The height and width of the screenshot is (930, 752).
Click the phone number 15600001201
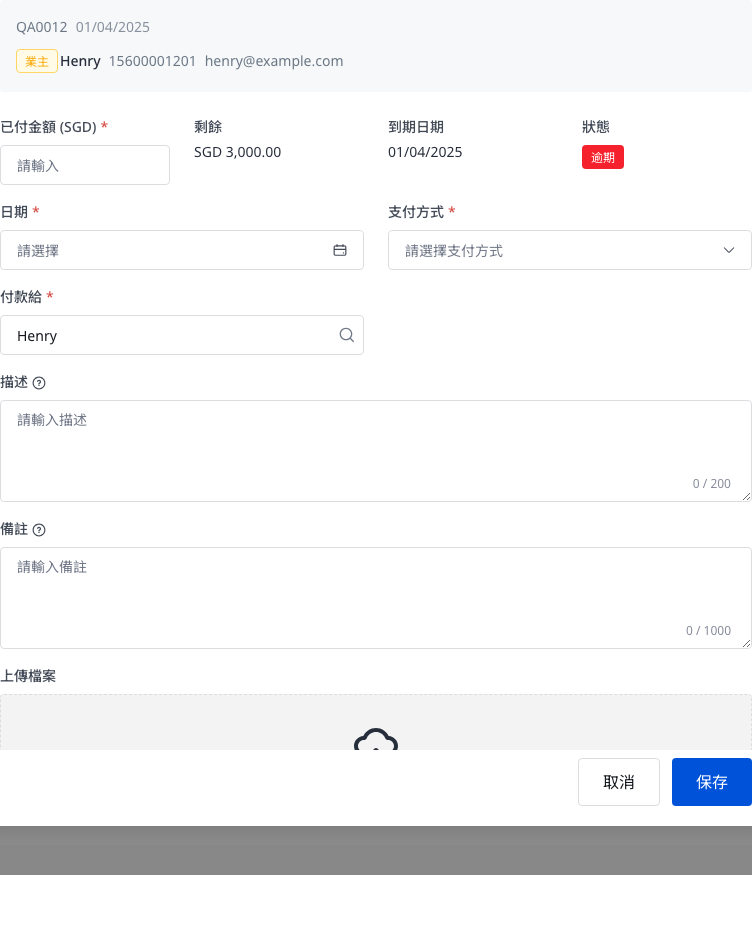(x=152, y=61)
